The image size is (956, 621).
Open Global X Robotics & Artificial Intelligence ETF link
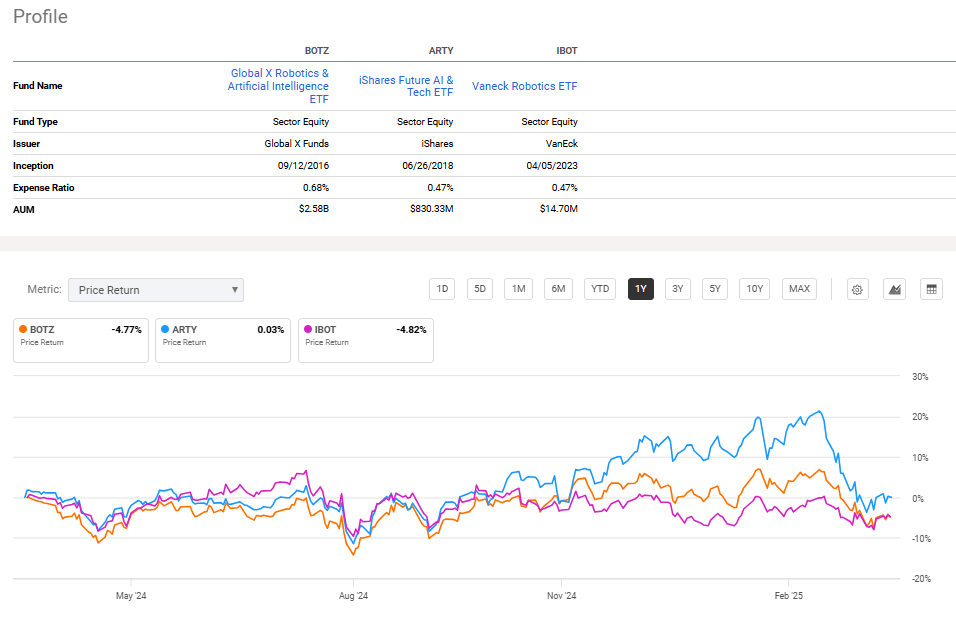tap(278, 86)
